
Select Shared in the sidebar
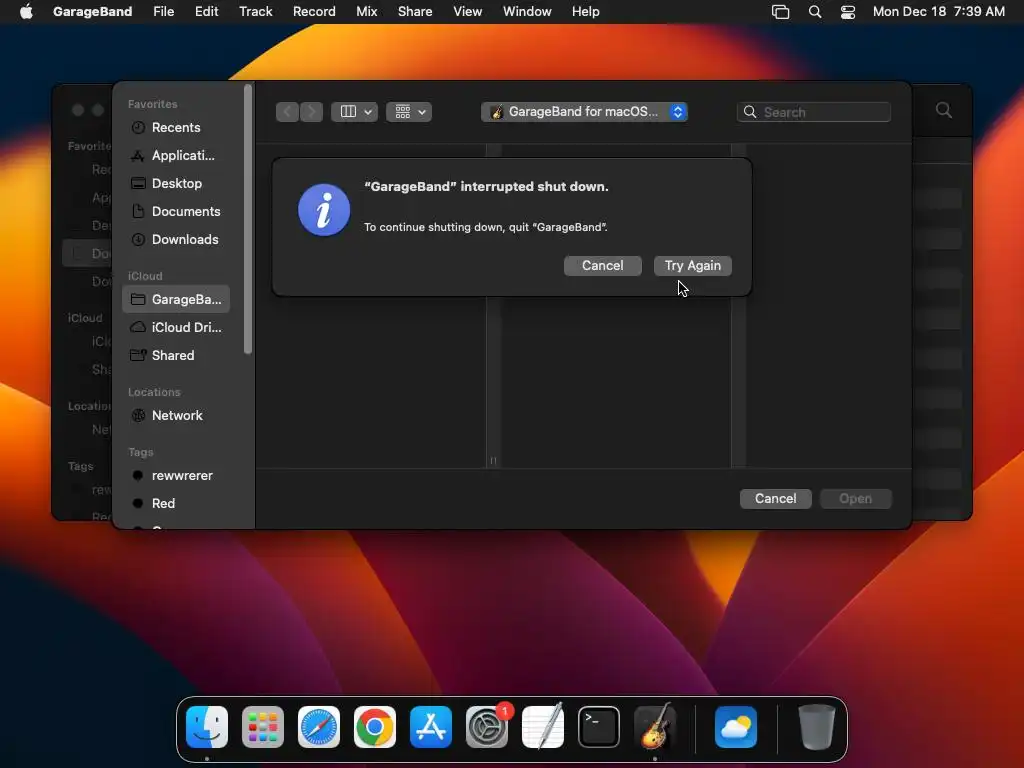coord(176,355)
